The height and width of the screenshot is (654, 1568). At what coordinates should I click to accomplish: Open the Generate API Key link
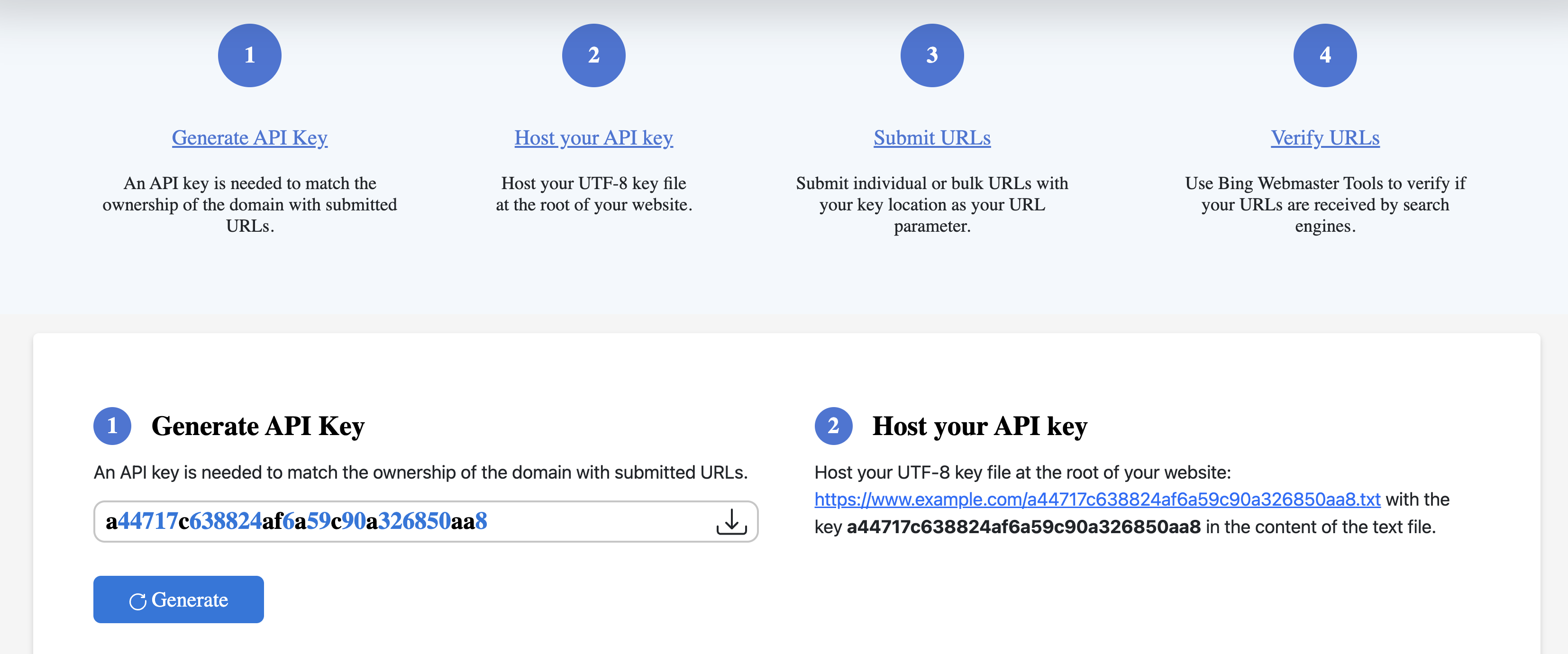pyautogui.click(x=250, y=138)
